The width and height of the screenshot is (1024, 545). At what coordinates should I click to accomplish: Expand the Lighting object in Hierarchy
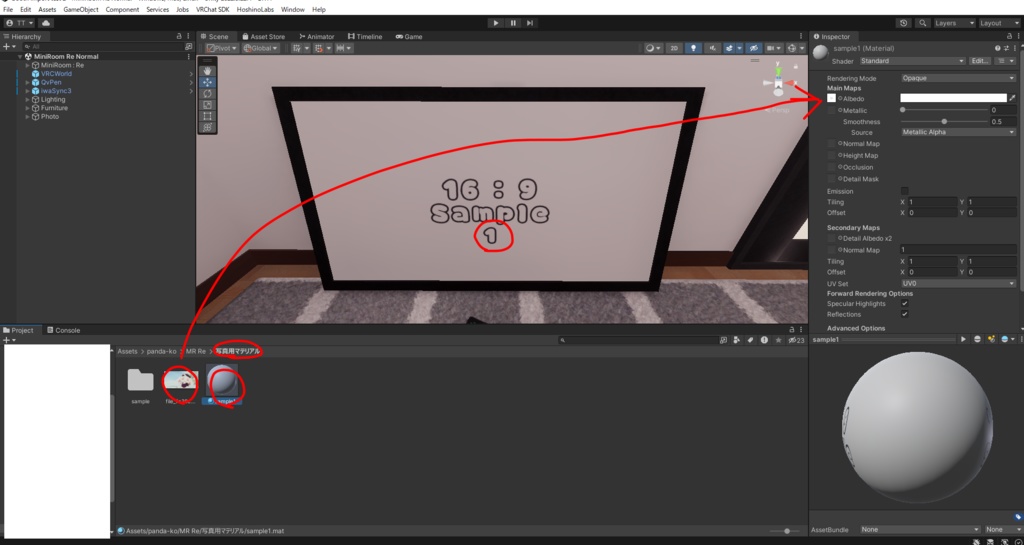[x=27, y=99]
